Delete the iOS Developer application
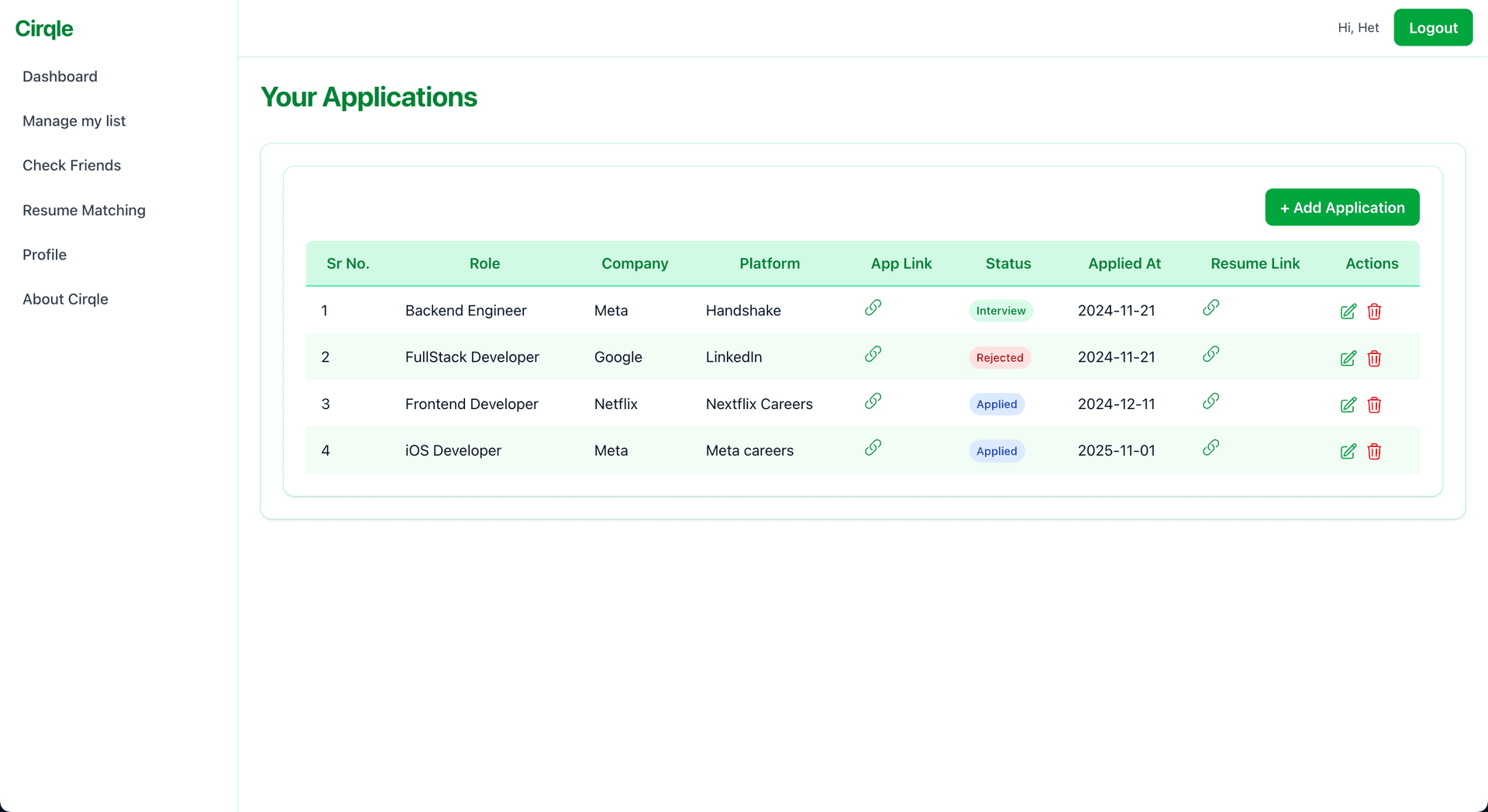Viewport: 1488px width, 812px height. [x=1374, y=452]
